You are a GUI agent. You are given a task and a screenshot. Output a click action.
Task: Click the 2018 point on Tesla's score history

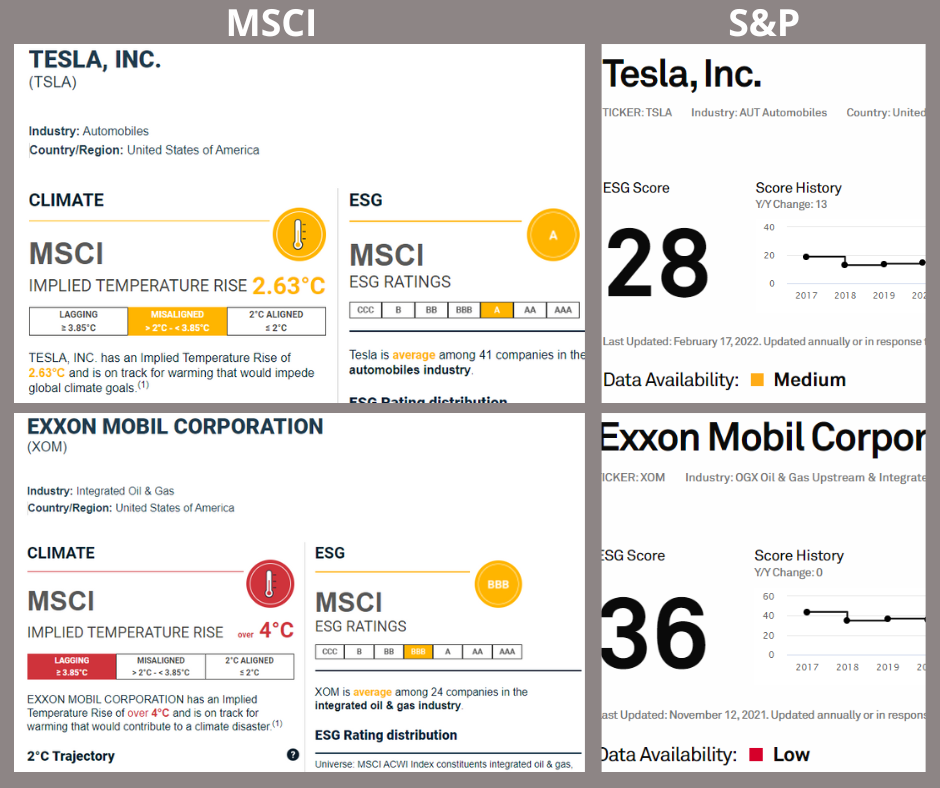[x=845, y=265]
